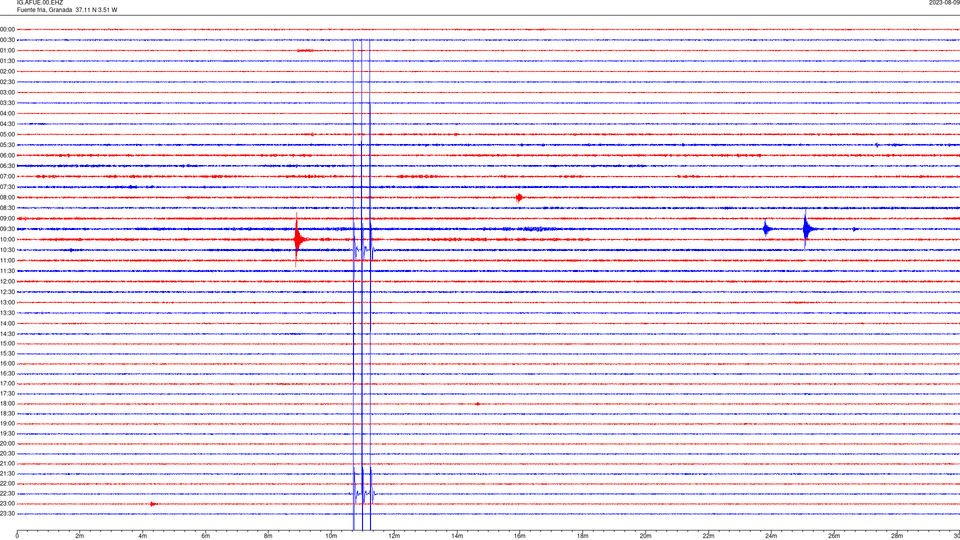Pick the 16:00 row label
The height and width of the screenshot is (540, 960).
click(7, 364)
